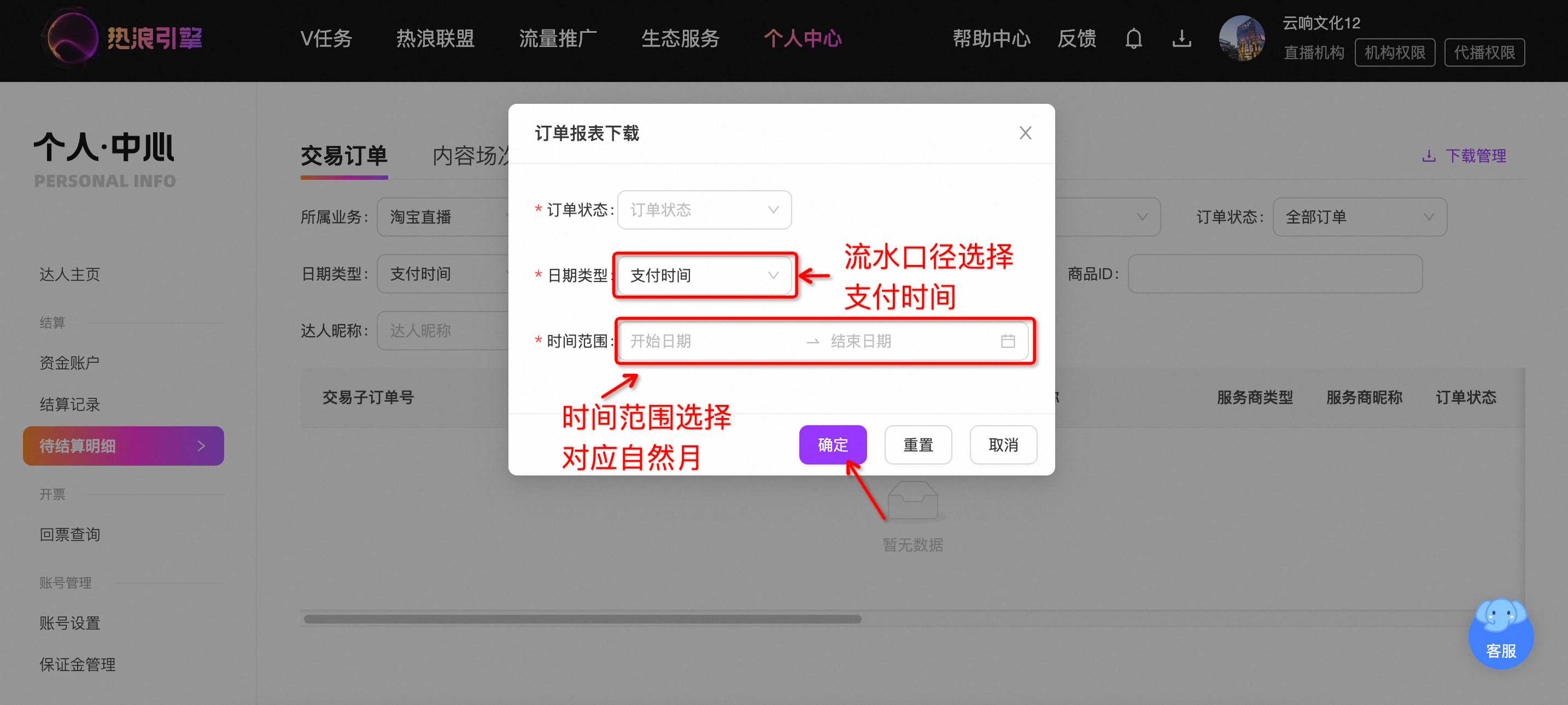Switch to the 交易订单 tab
The height and width of the screenshot is (705, 1568).
(344, 156)
